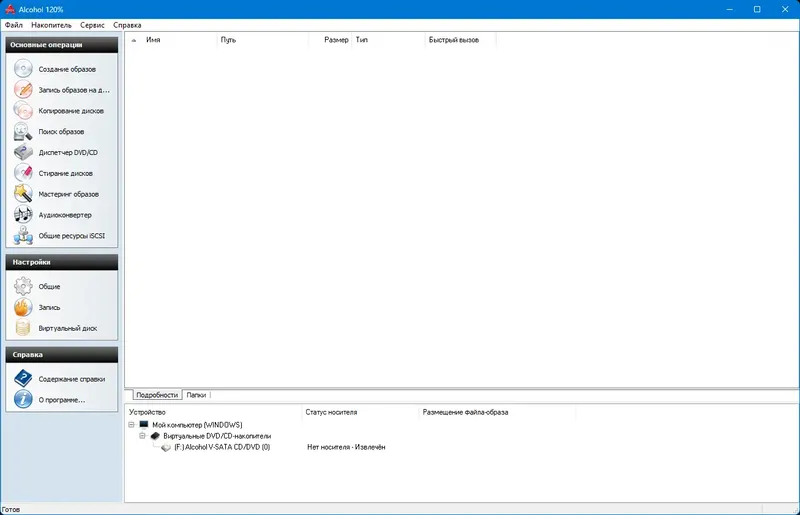The width and height of the screenshot is (800, 515).
Task: Sort the list by Путь column
Action: 263,40
